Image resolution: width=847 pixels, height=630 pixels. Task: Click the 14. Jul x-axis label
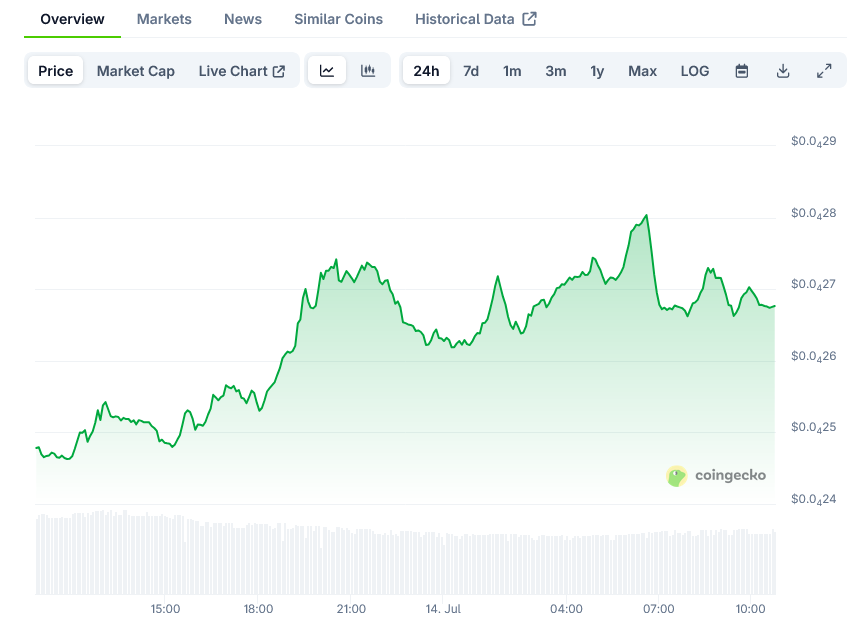pos(443,609)
